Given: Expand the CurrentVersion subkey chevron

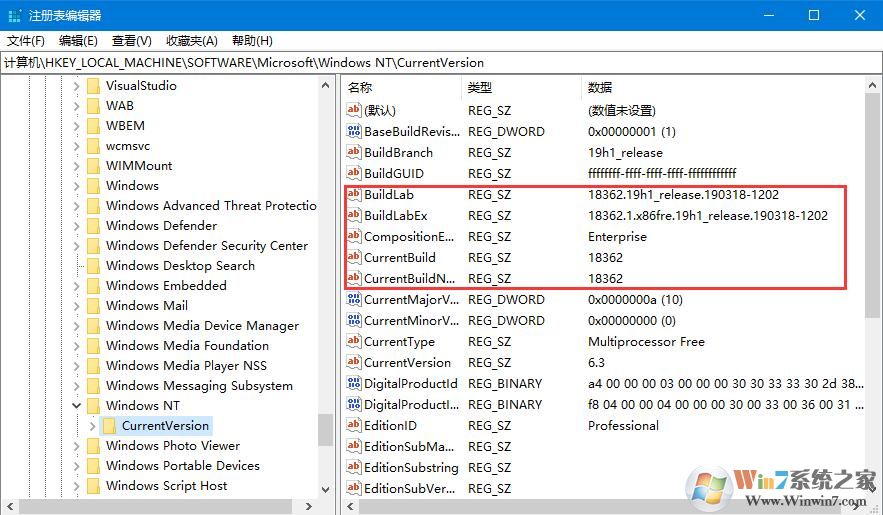Looking at the screenshot, I should [x=92, y=426].
